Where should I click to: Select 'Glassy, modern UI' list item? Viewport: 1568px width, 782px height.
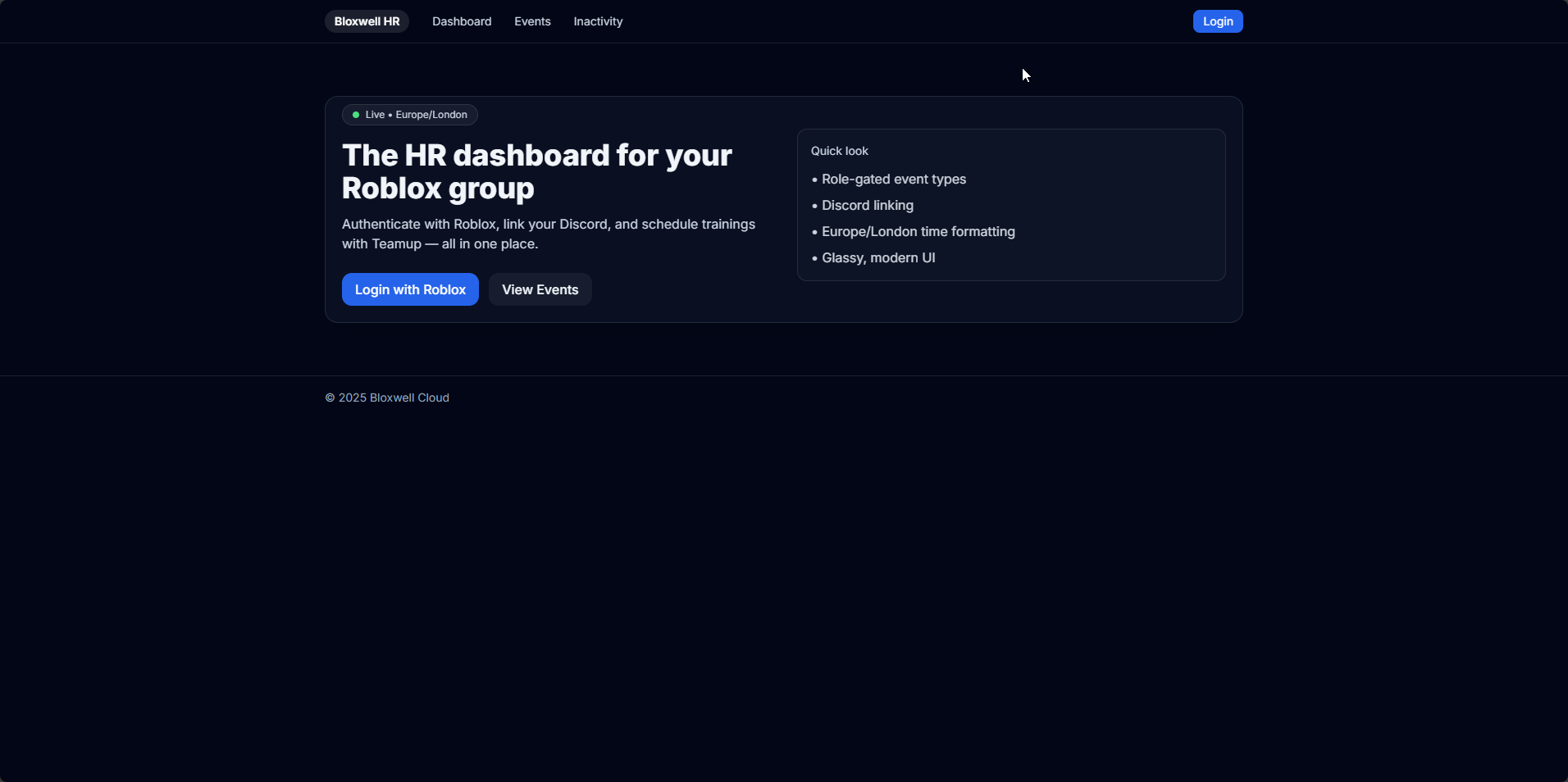pos(873,257)
